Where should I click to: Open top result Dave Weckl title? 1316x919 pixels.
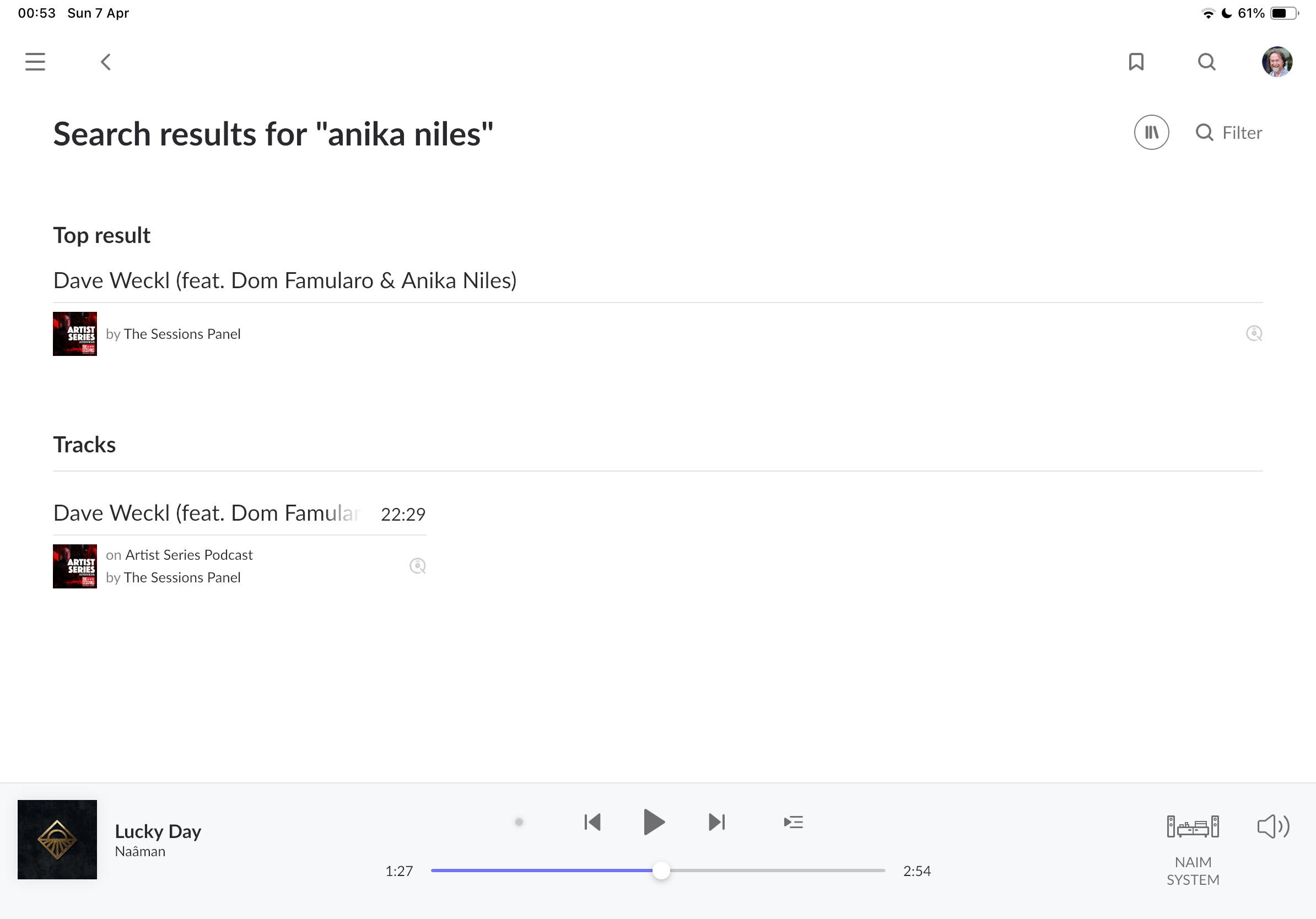tap(285, 280)
